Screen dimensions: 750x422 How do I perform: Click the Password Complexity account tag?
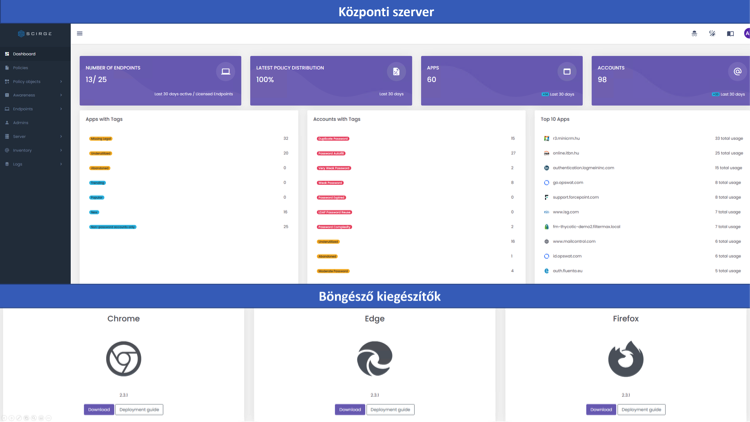(334, 227)
